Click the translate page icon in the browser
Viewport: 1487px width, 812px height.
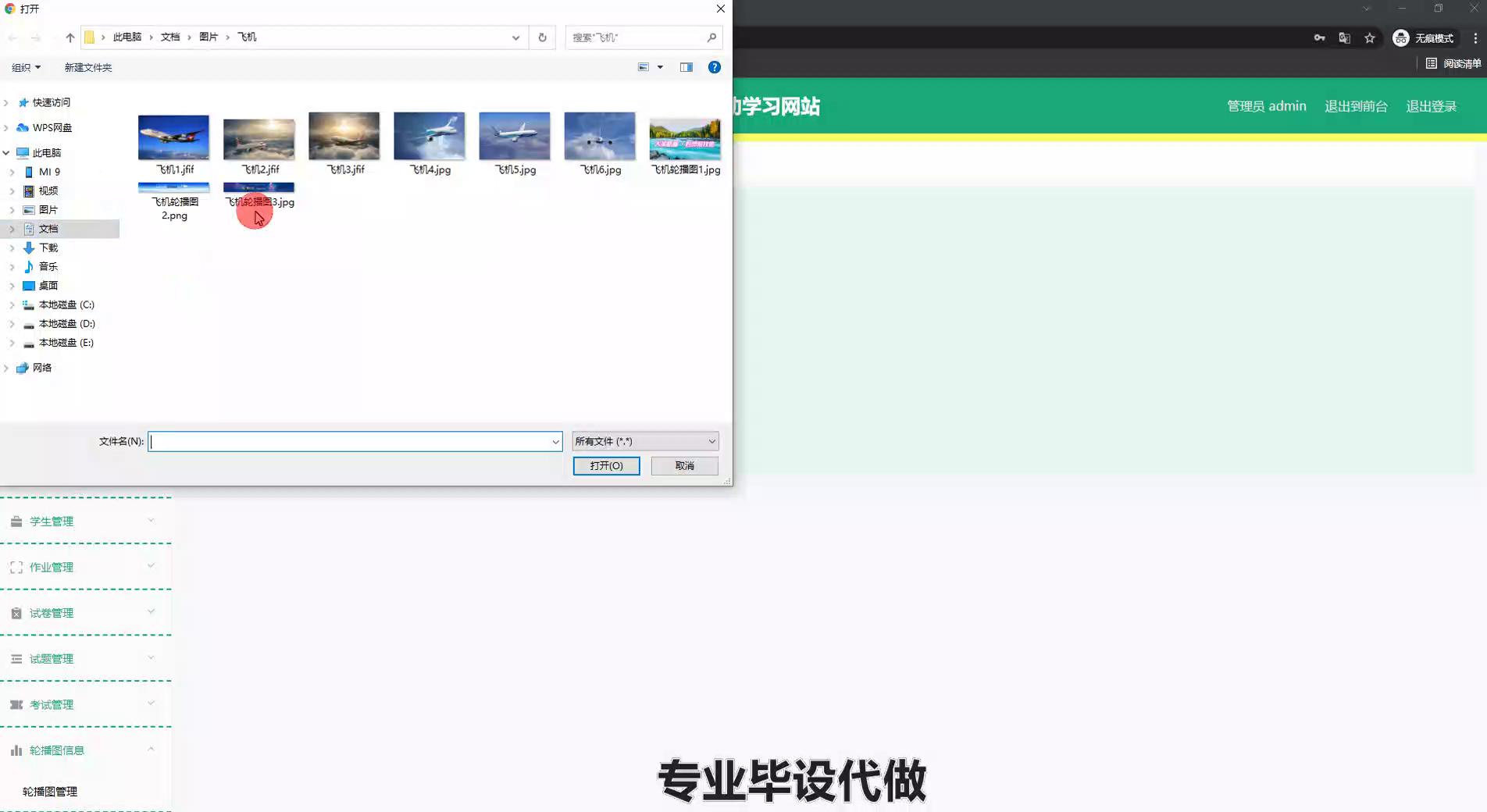coord(1344,38)
